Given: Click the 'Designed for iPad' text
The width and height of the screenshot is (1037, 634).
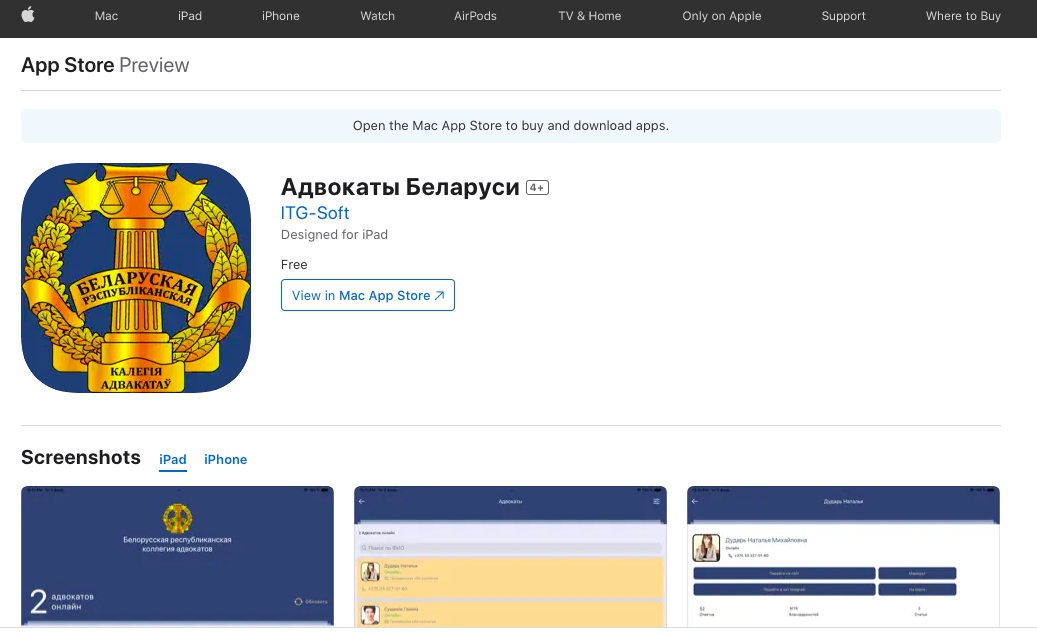Looking at the screenshot, I should (334, 235).
